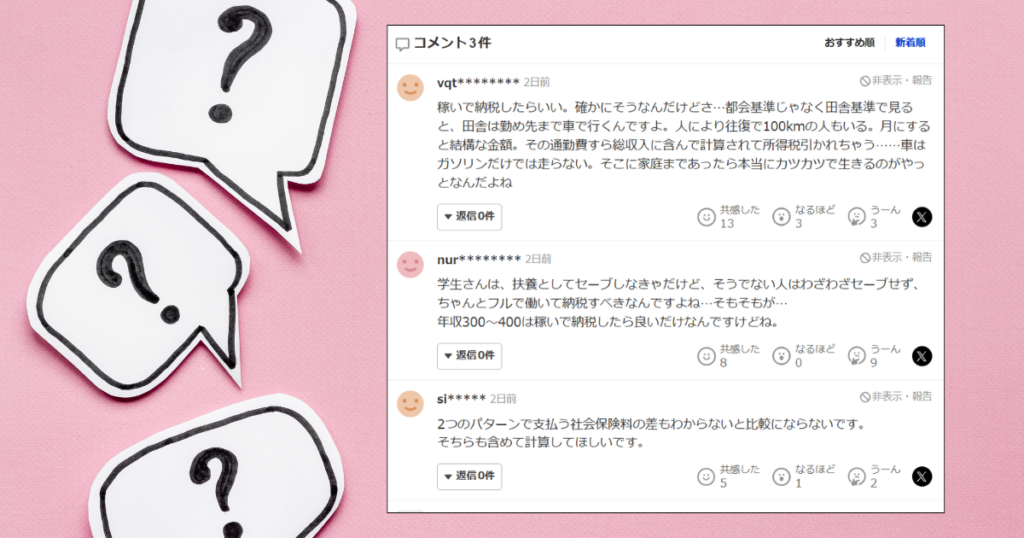Click the 共感した smiley on si's comment

pyautogui.click(x=706, y=477)
